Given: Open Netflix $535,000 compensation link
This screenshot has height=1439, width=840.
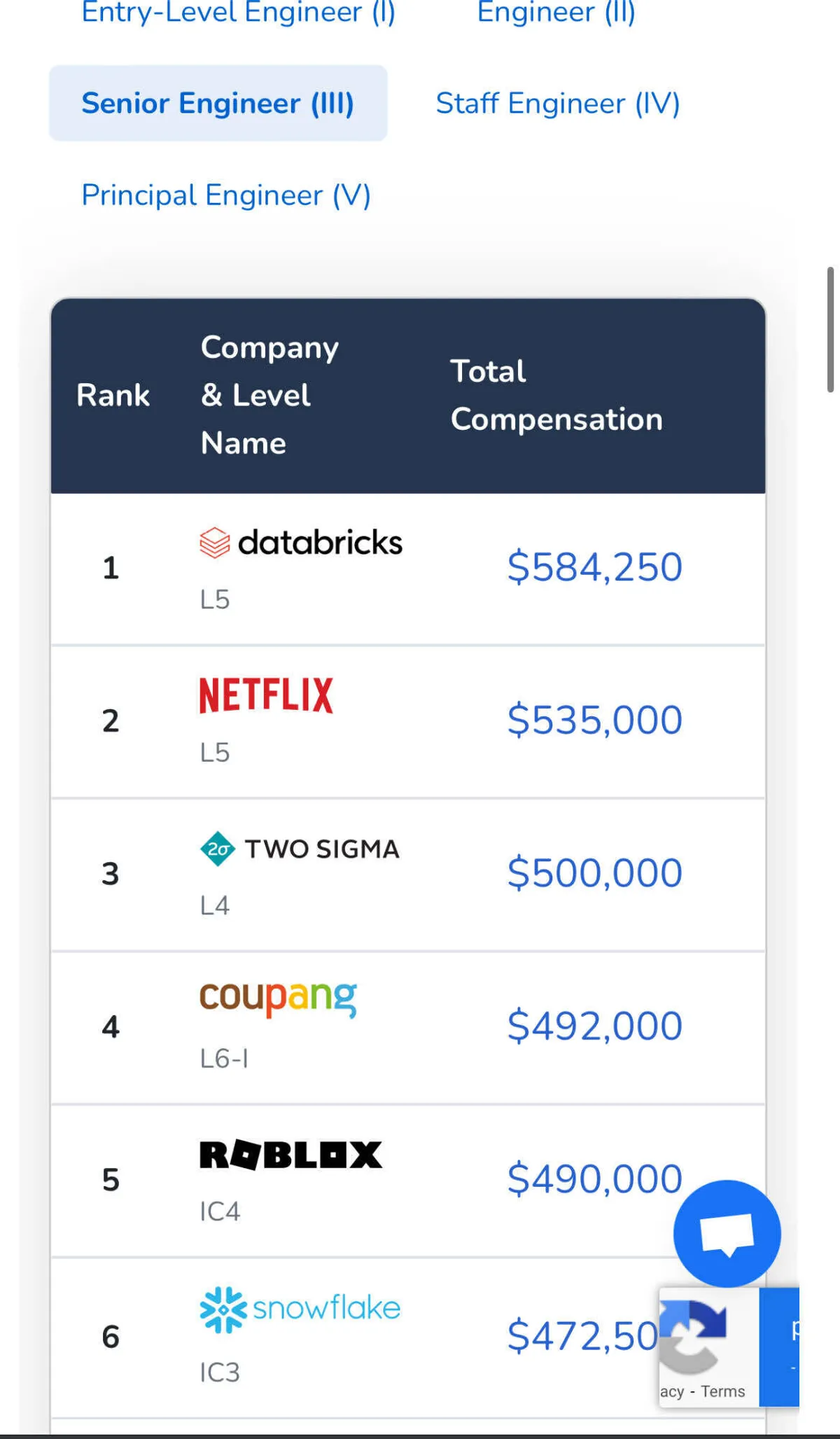Looking at the screenshot, I should click(594, 720).
